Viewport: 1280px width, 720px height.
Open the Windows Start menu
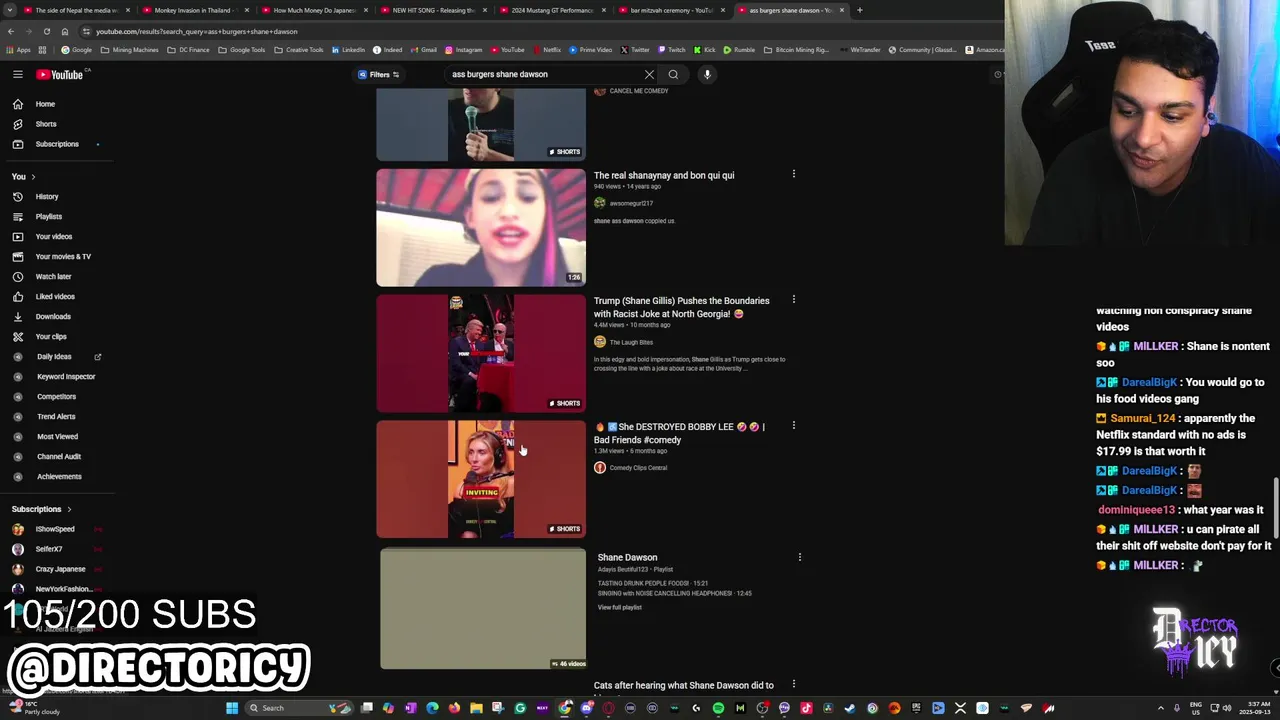point(232,708)
